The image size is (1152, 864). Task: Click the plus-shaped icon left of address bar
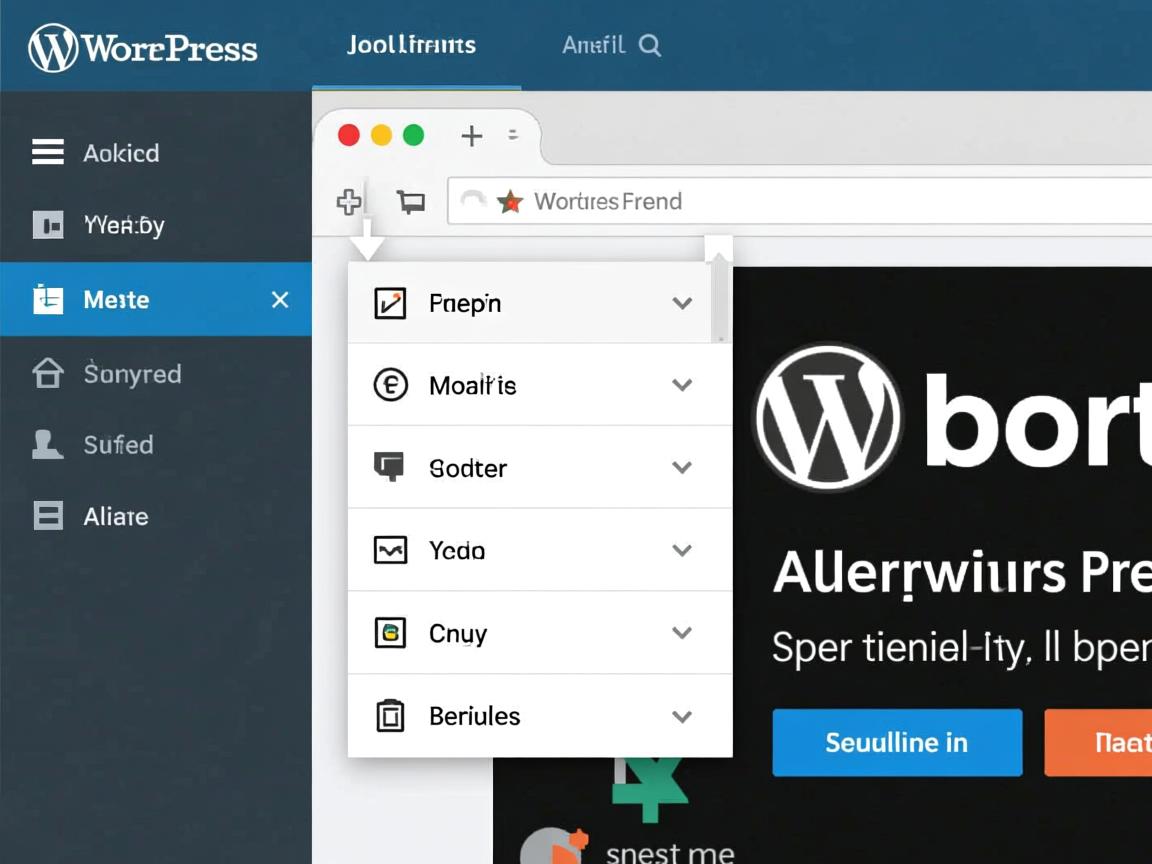click(x=349, y=202)
